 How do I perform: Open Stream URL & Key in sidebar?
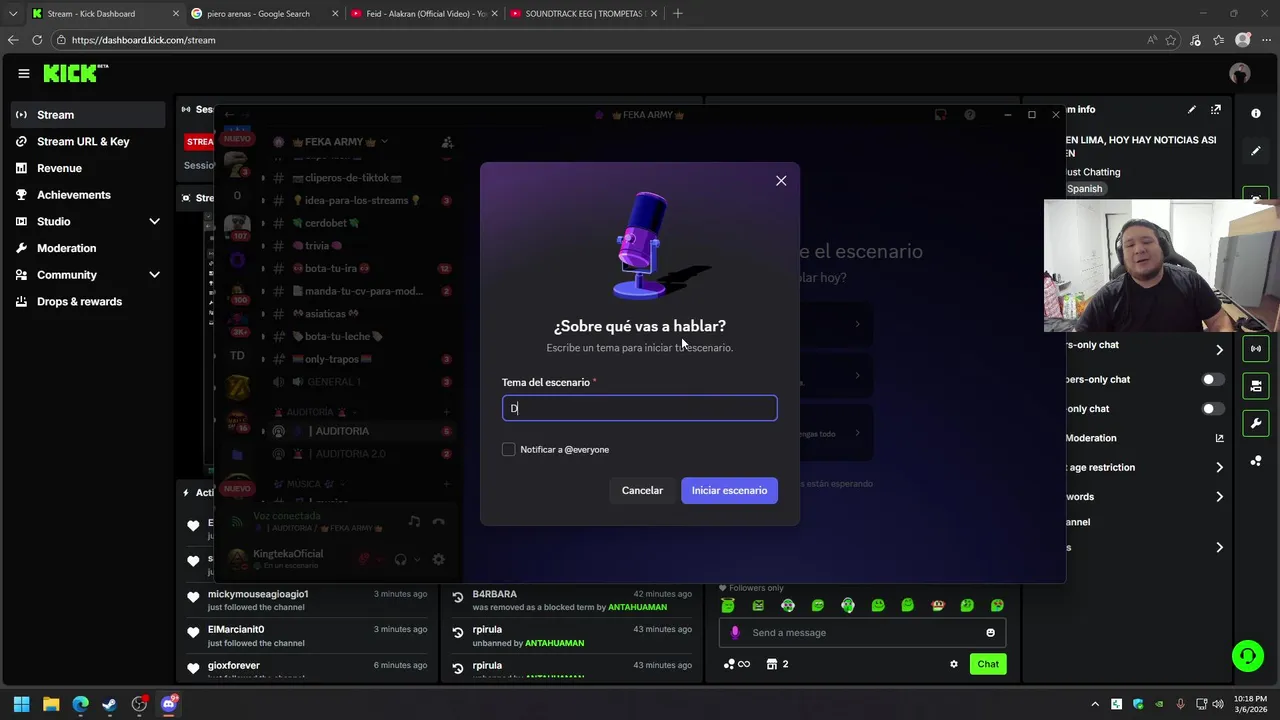coord(89,141)
